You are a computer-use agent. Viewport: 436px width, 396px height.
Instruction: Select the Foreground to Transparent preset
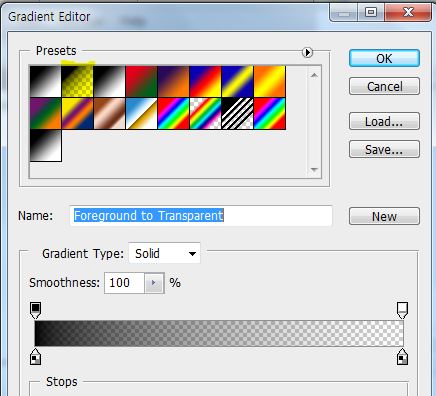[77, 82]
